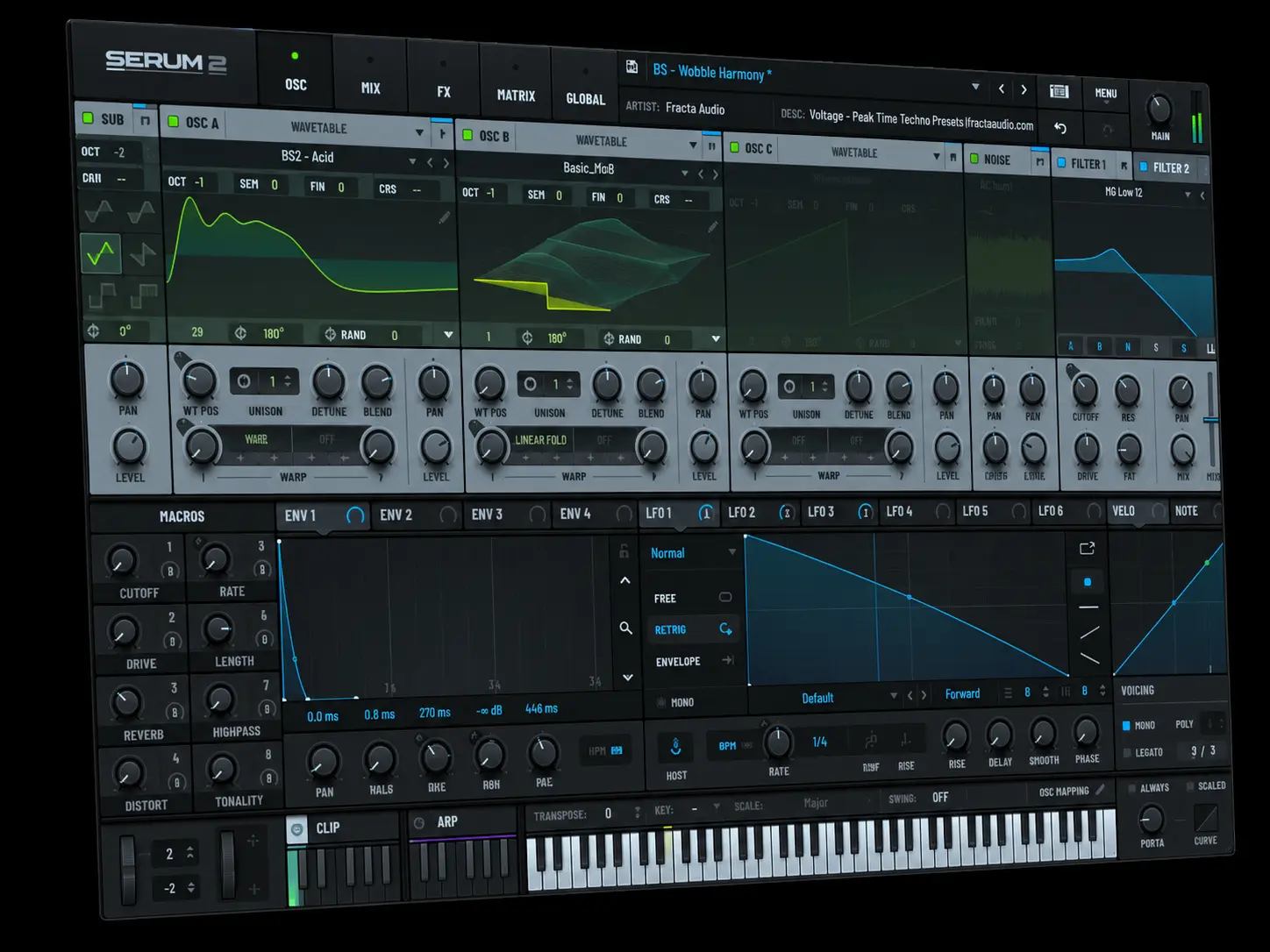The image size is (1270, 952).
Task: Click the save preset disk icon
Action: pos(631,67)
